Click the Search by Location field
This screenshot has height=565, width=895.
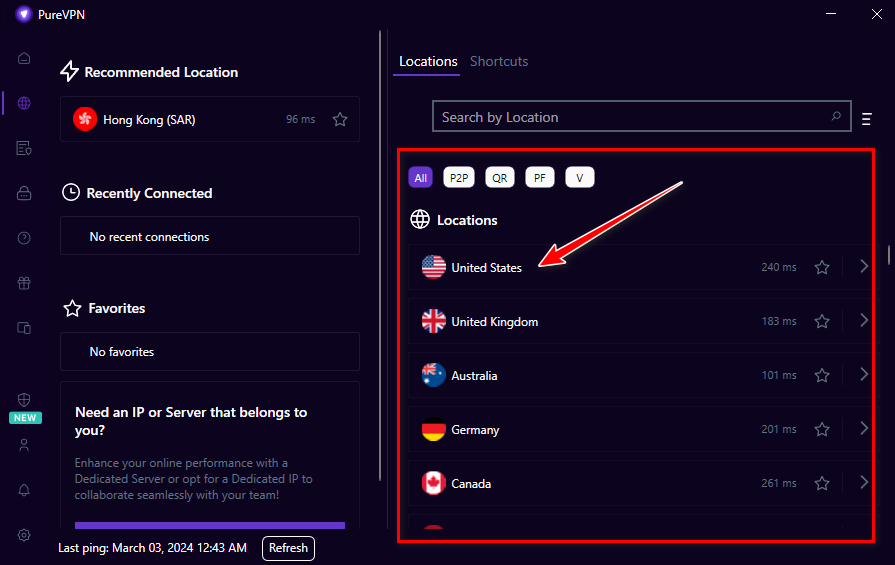point(630,117)
